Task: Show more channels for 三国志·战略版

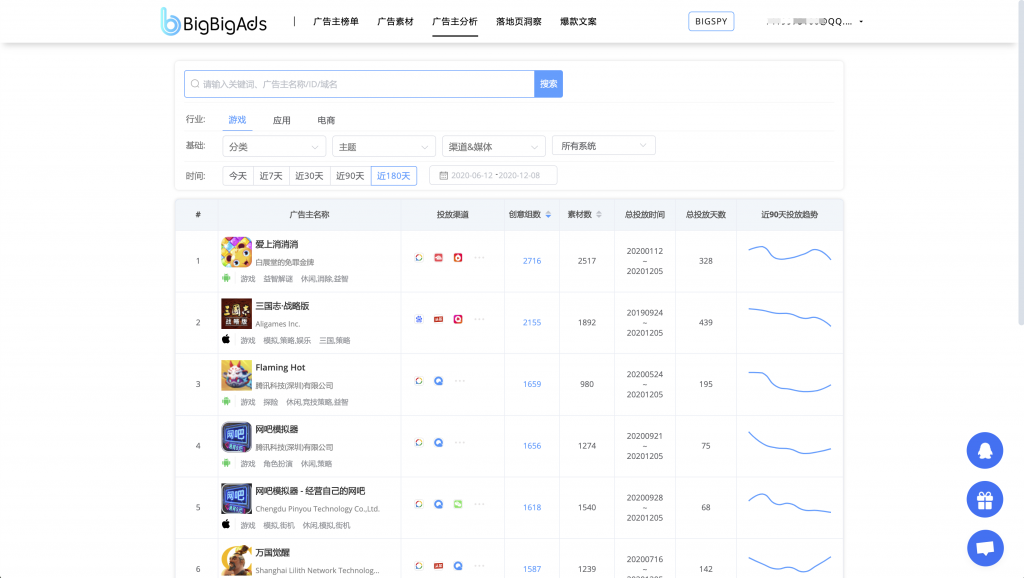Action: coord(479,319)
